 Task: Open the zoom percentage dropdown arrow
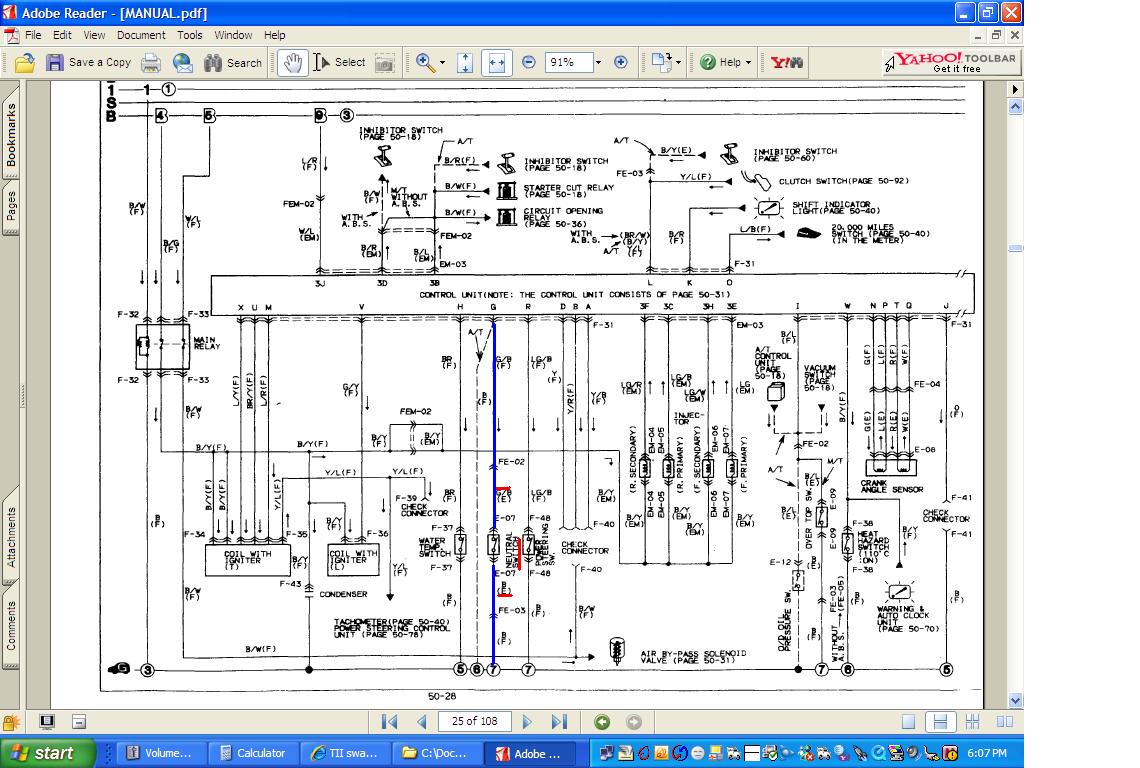pyautogui.click(x=598, y=63)
